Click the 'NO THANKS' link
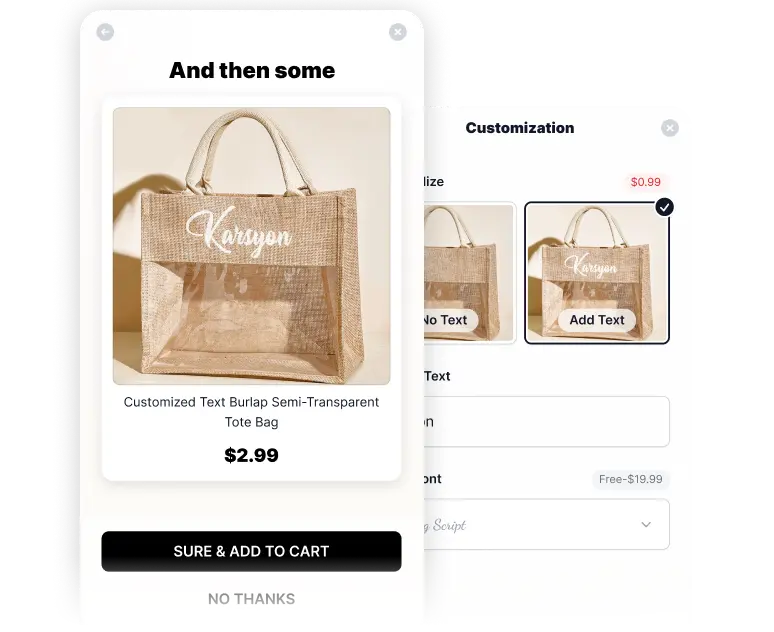 [251, 599]
